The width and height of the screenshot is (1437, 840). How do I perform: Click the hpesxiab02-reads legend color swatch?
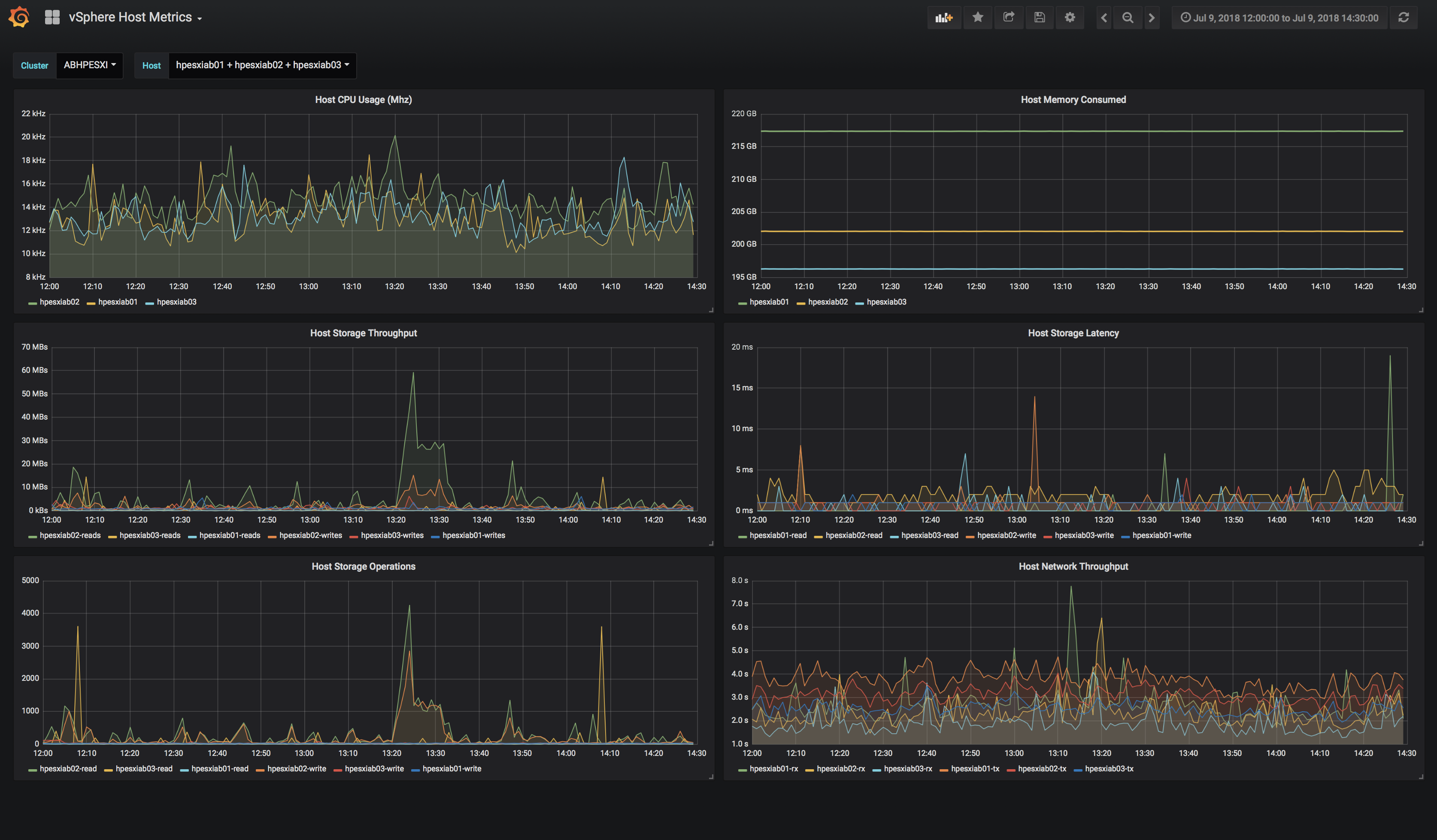[x=33, y=536]
